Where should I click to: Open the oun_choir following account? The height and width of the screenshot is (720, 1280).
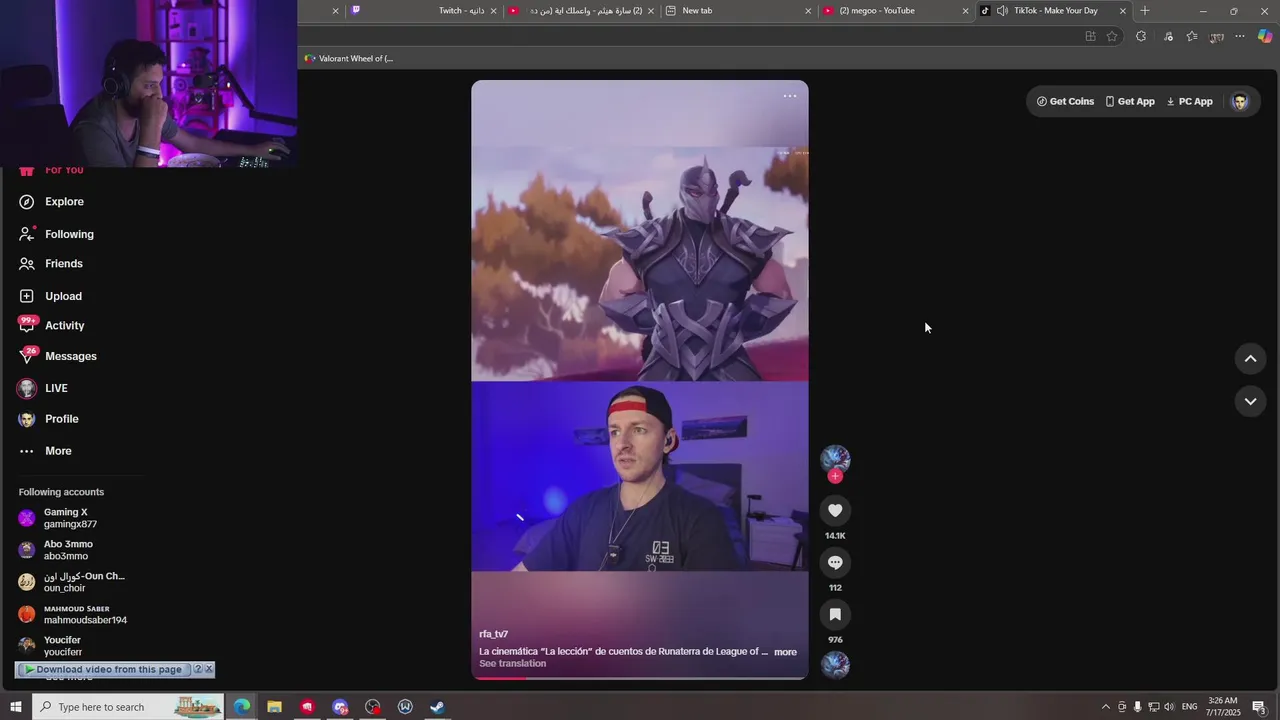(71, 582)
